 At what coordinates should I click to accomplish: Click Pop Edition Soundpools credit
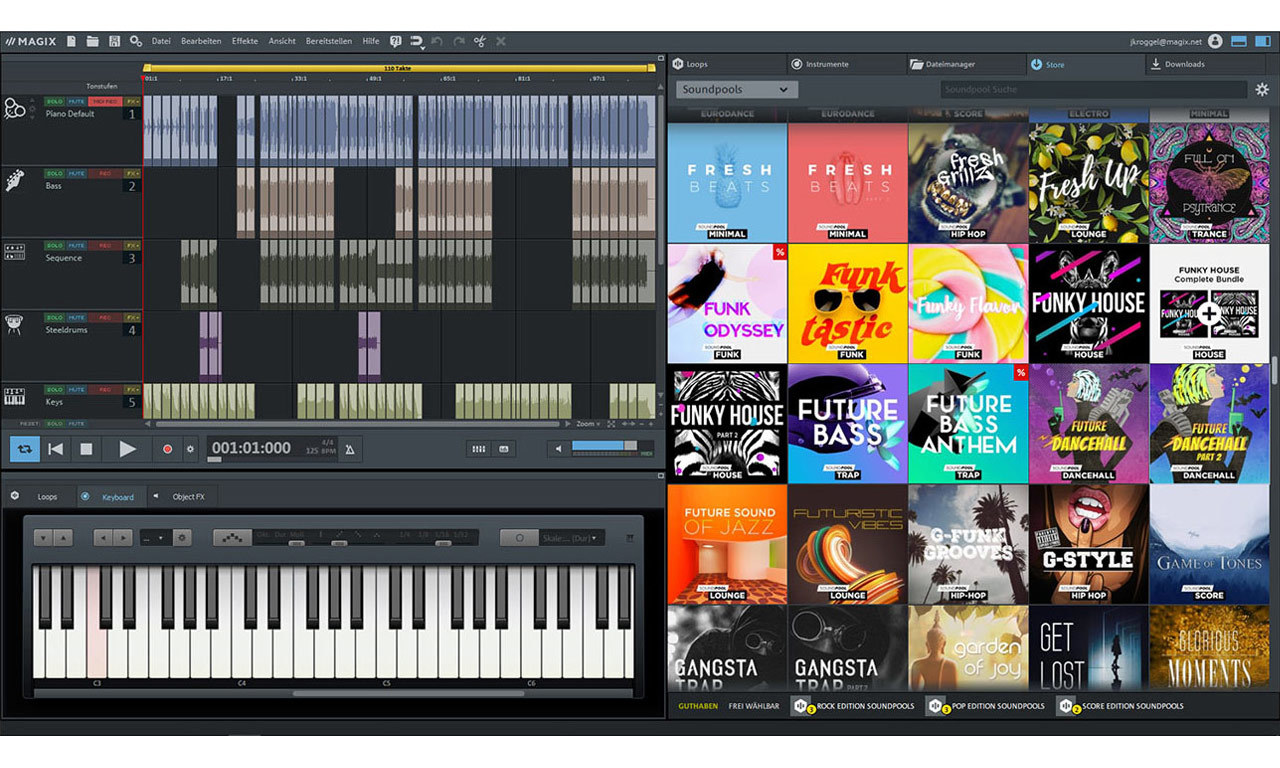986,706
